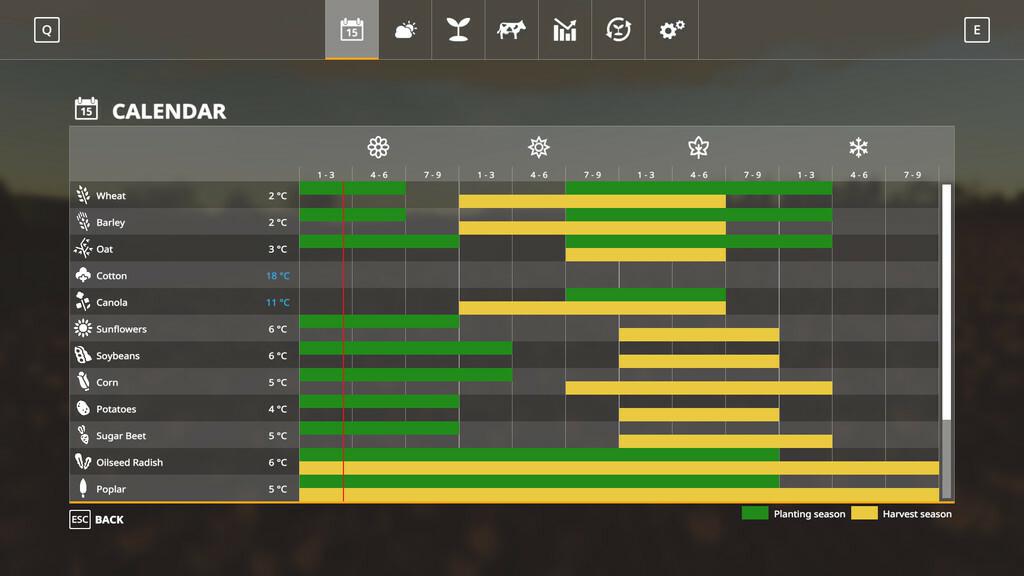Click the yellow Harvest season swatch

[x=864, y=514]
